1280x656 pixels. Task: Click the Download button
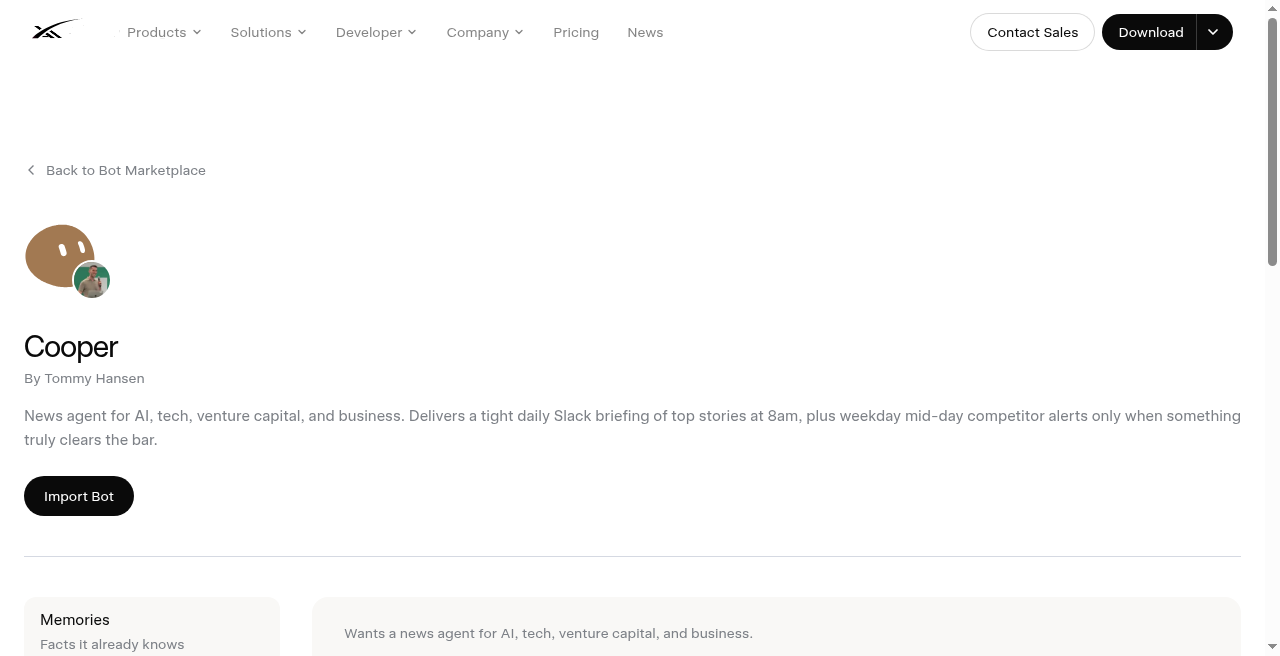point(1150,32)
